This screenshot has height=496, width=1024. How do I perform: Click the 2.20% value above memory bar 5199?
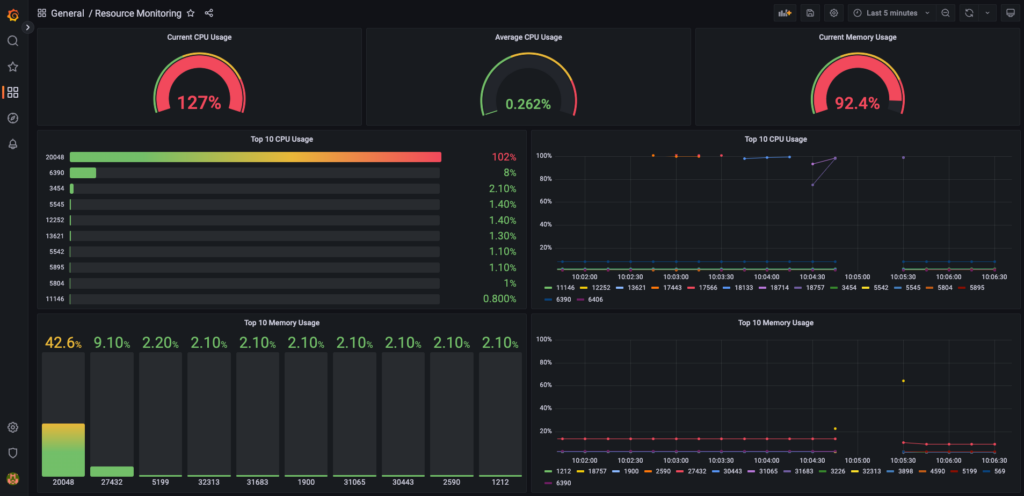coord(160,342)
